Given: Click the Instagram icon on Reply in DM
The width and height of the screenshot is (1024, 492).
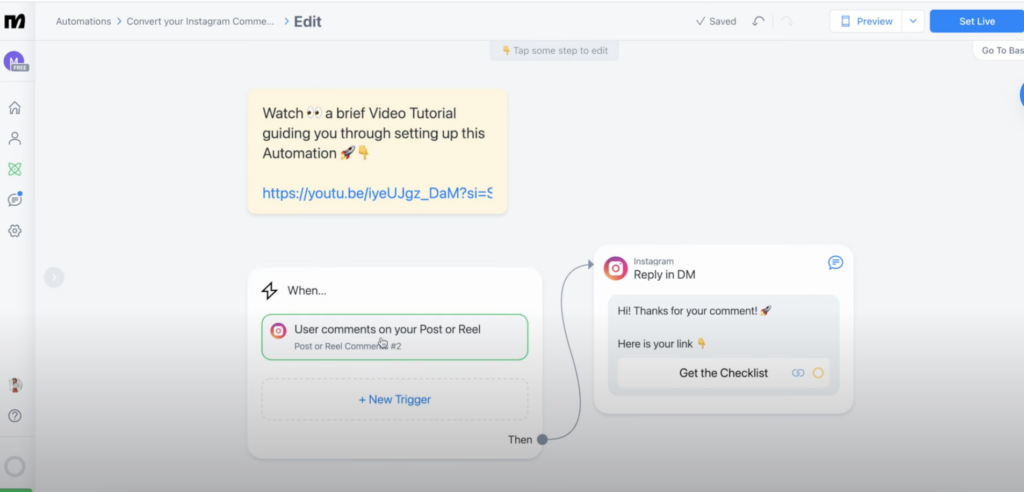Looking at the screenshot, I should (615, 269).
